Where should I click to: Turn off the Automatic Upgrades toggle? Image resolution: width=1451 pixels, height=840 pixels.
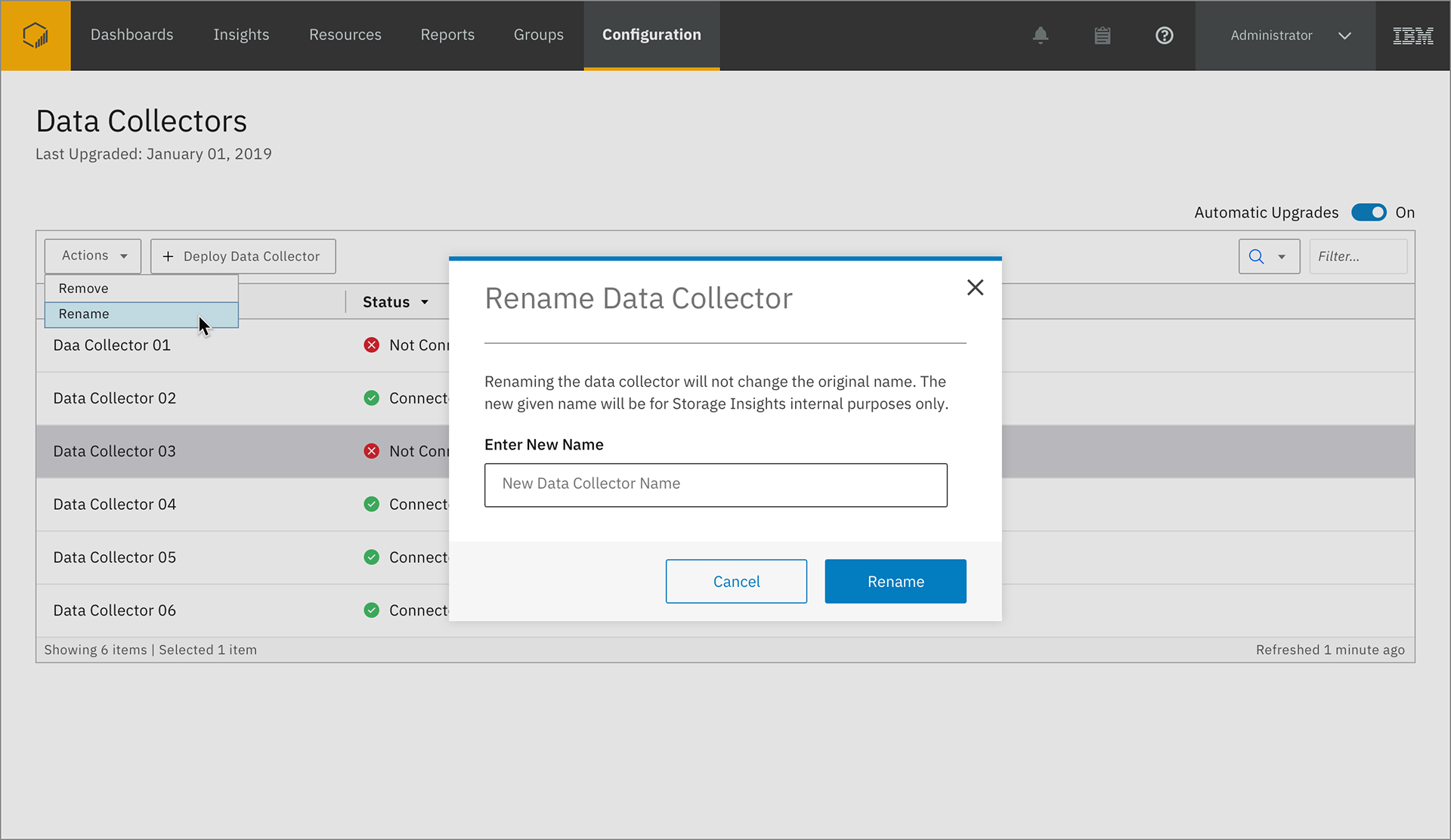pos(1369,212)
